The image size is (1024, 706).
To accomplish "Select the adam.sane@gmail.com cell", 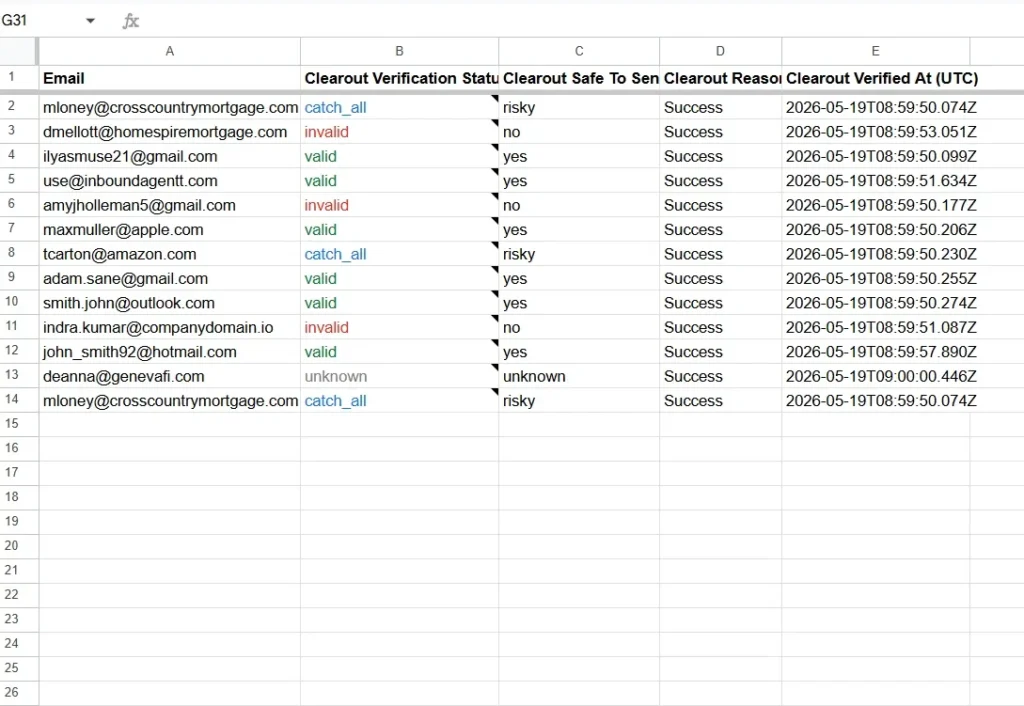I will pyautogui.click(x=170, y=278).
